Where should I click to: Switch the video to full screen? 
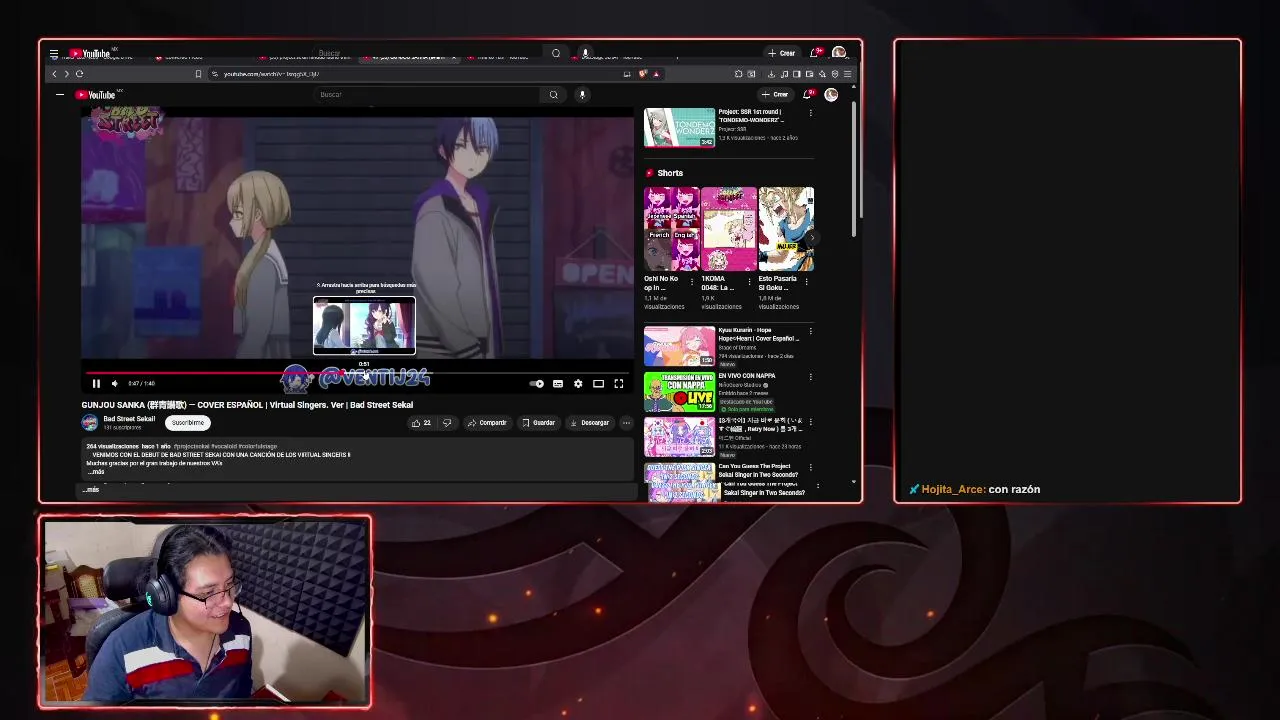pos(619,384)
